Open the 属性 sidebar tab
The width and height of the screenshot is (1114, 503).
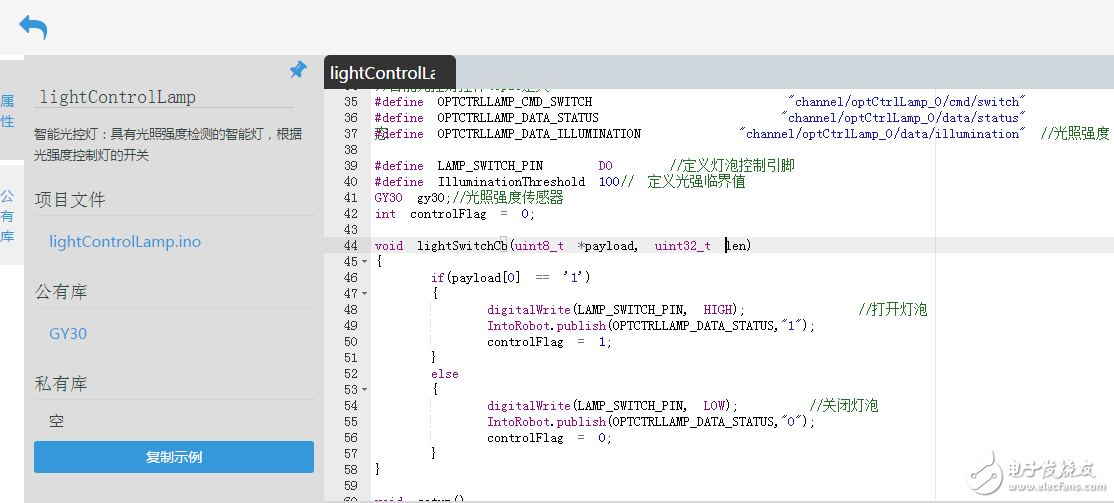point(8,110)
